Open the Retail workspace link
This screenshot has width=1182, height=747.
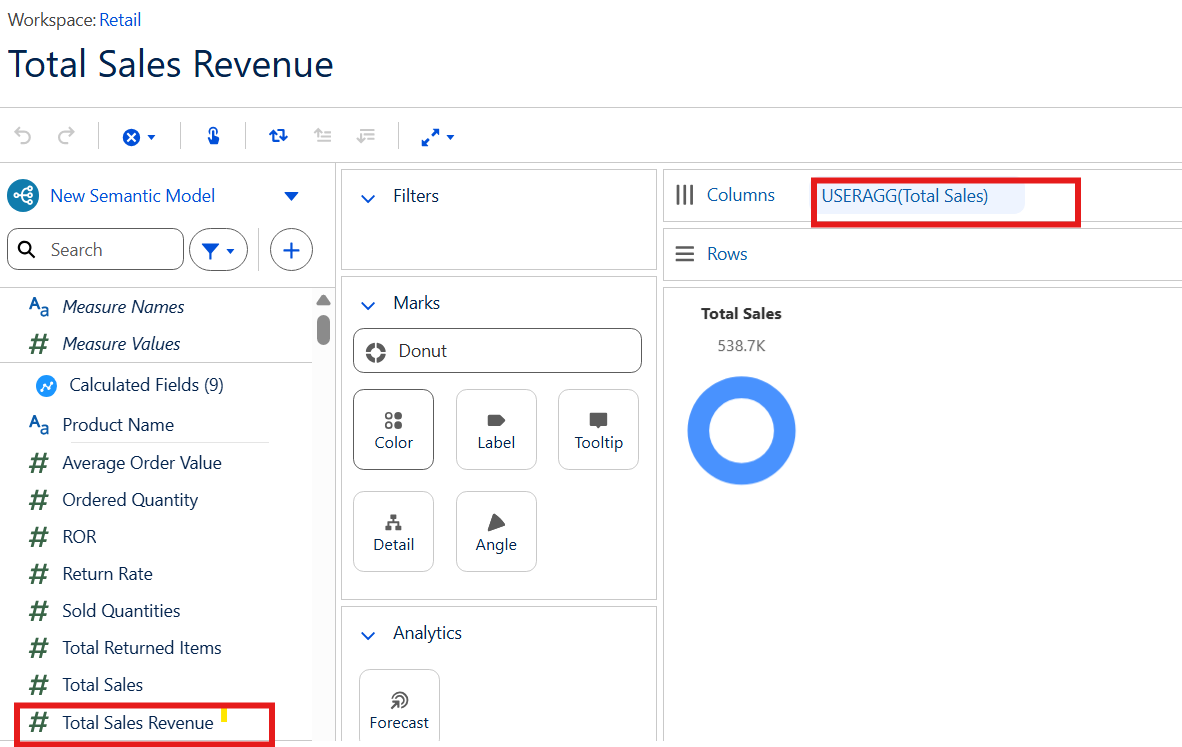coord(120,20)
